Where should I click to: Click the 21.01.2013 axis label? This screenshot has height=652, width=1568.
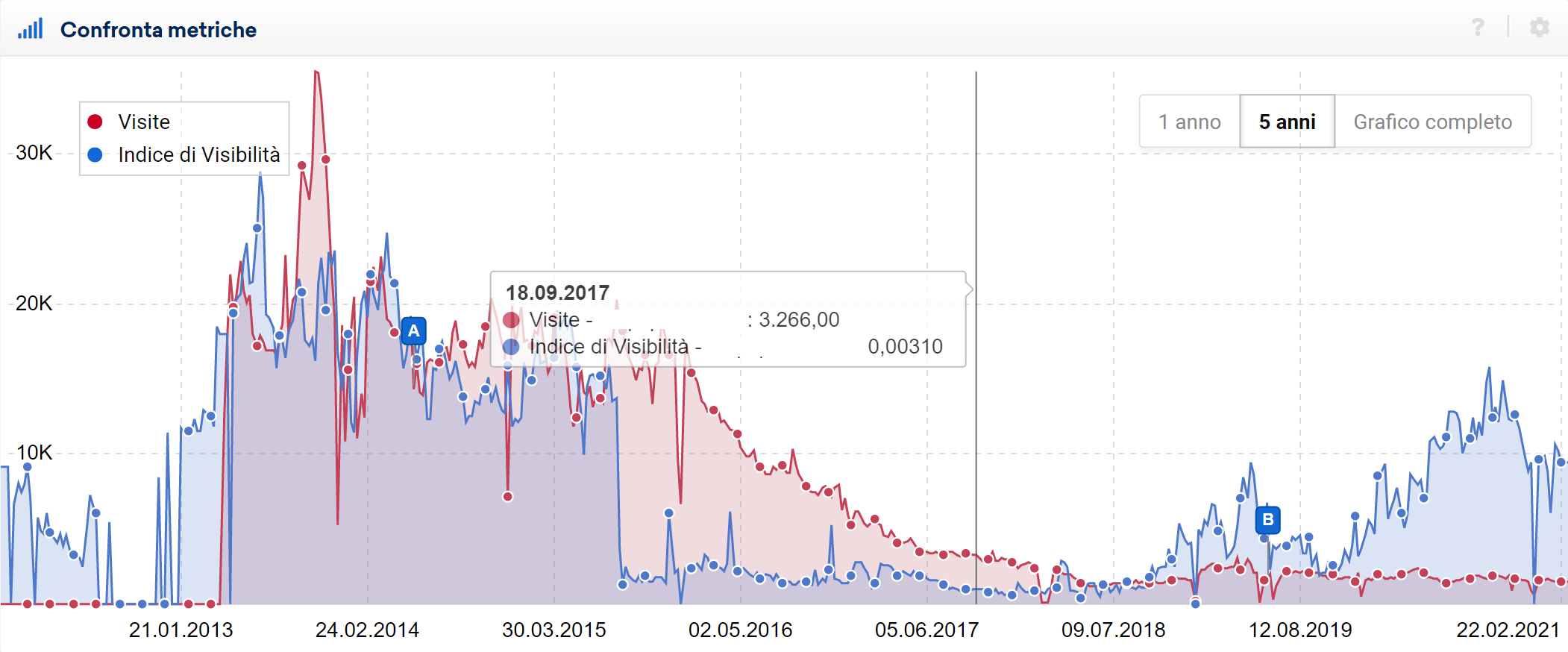point(181,630)
